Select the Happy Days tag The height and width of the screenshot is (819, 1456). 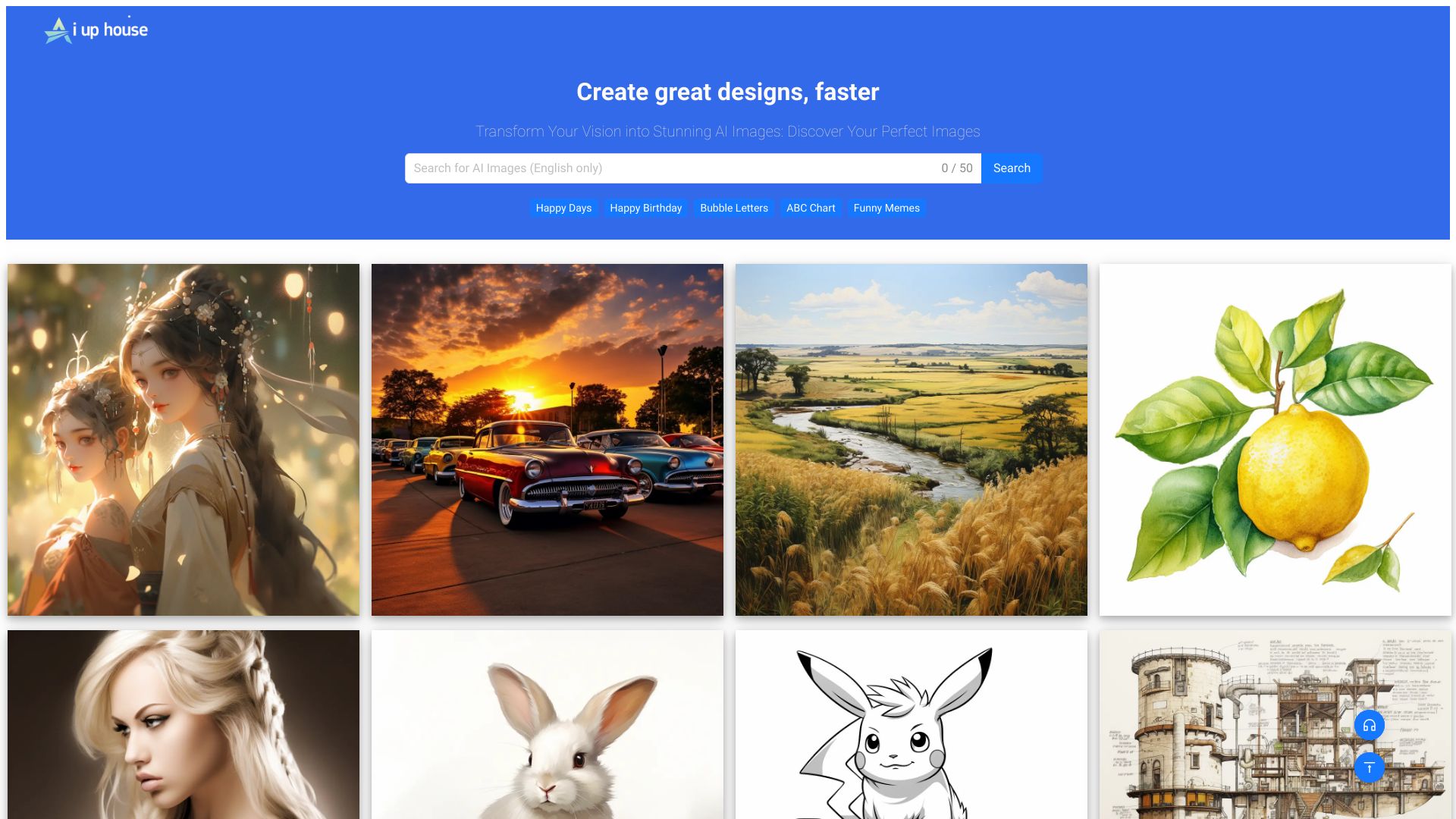tap(563, 208)
